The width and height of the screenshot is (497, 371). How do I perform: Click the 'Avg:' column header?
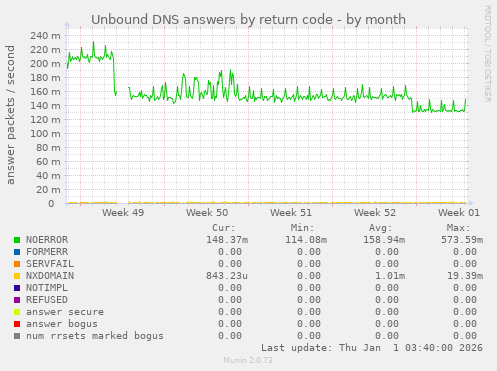[381, 228]
